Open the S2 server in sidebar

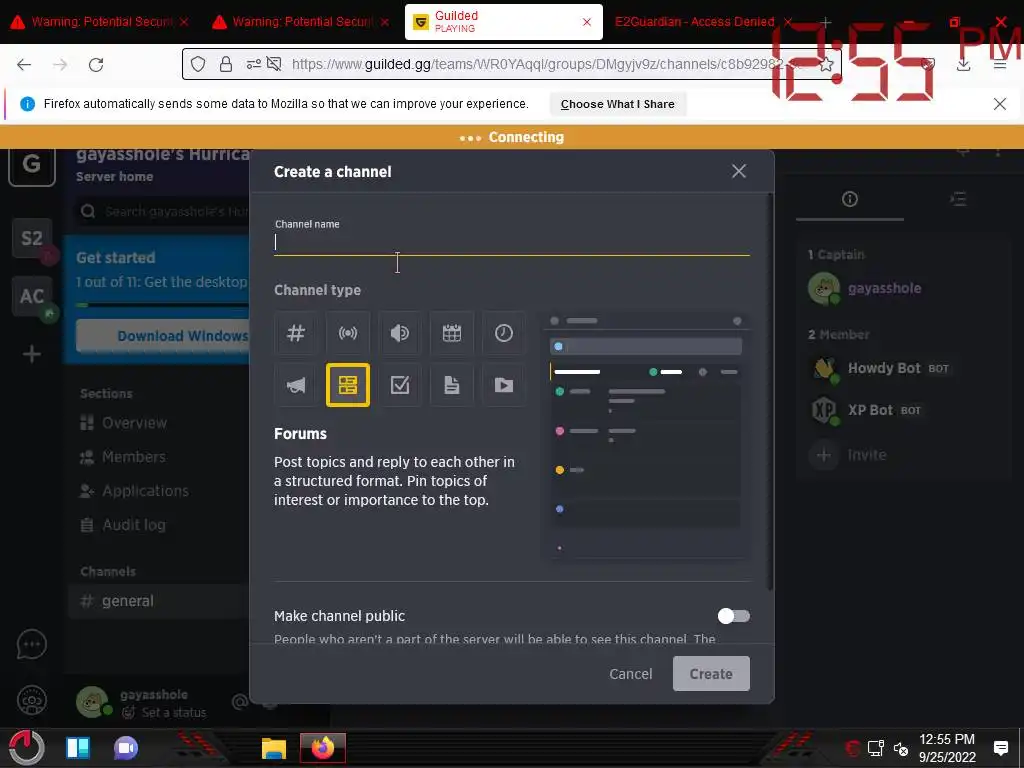pyautogui.click(x=32, y=238)
